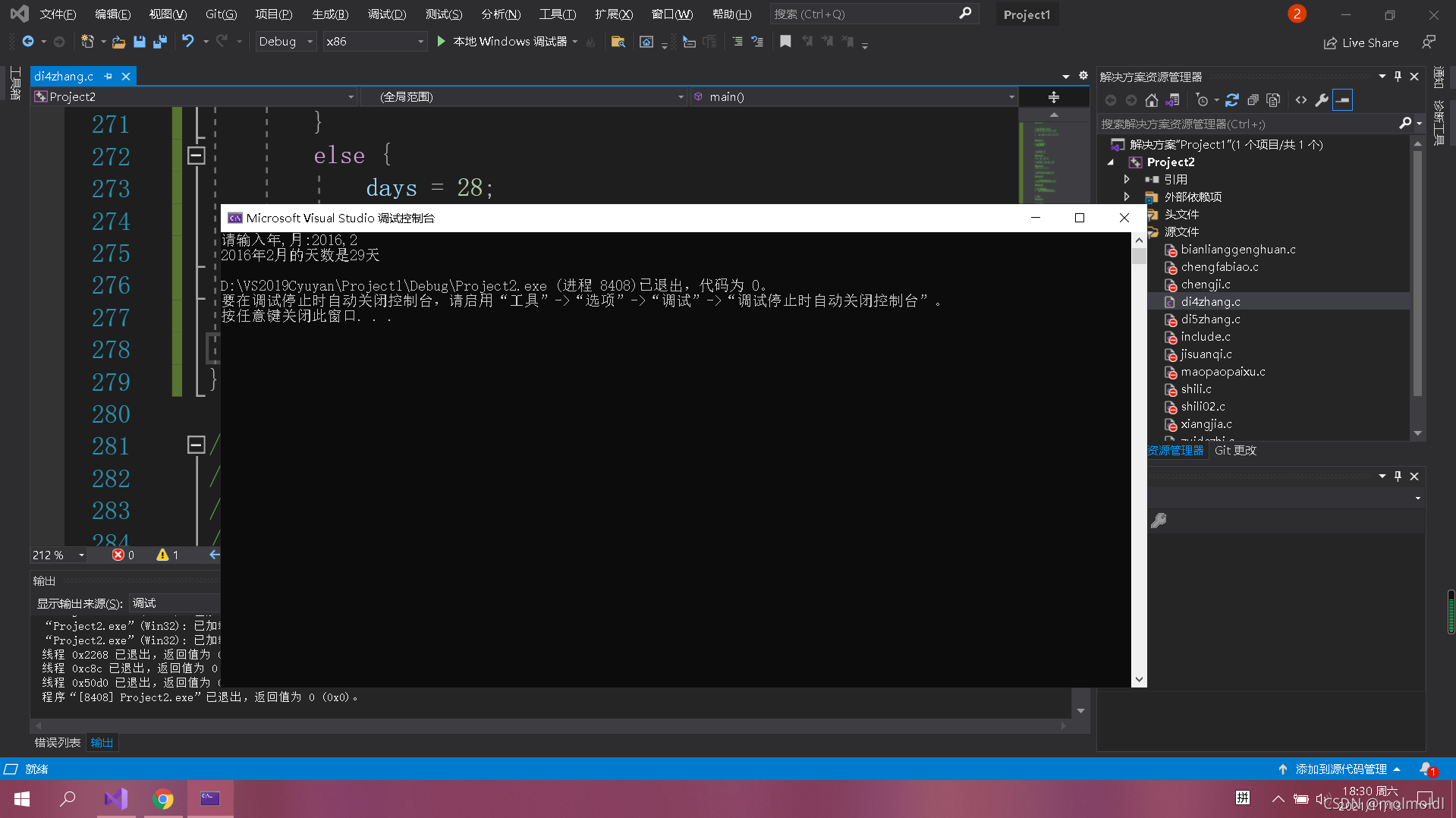Open the feedback icon at top right

coord(1429,42)
